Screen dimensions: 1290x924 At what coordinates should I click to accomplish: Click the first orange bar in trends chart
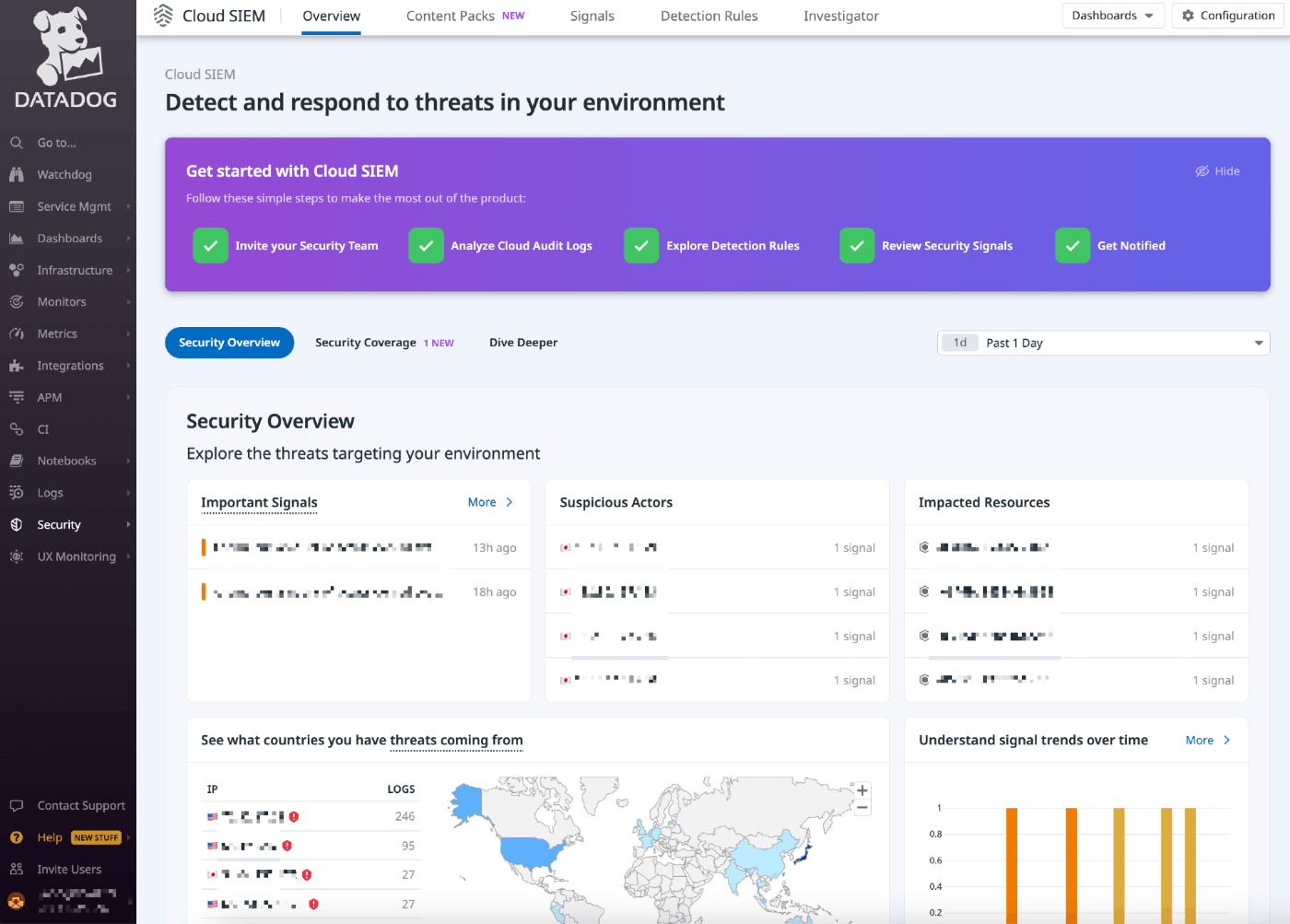tap(1012, 865)
